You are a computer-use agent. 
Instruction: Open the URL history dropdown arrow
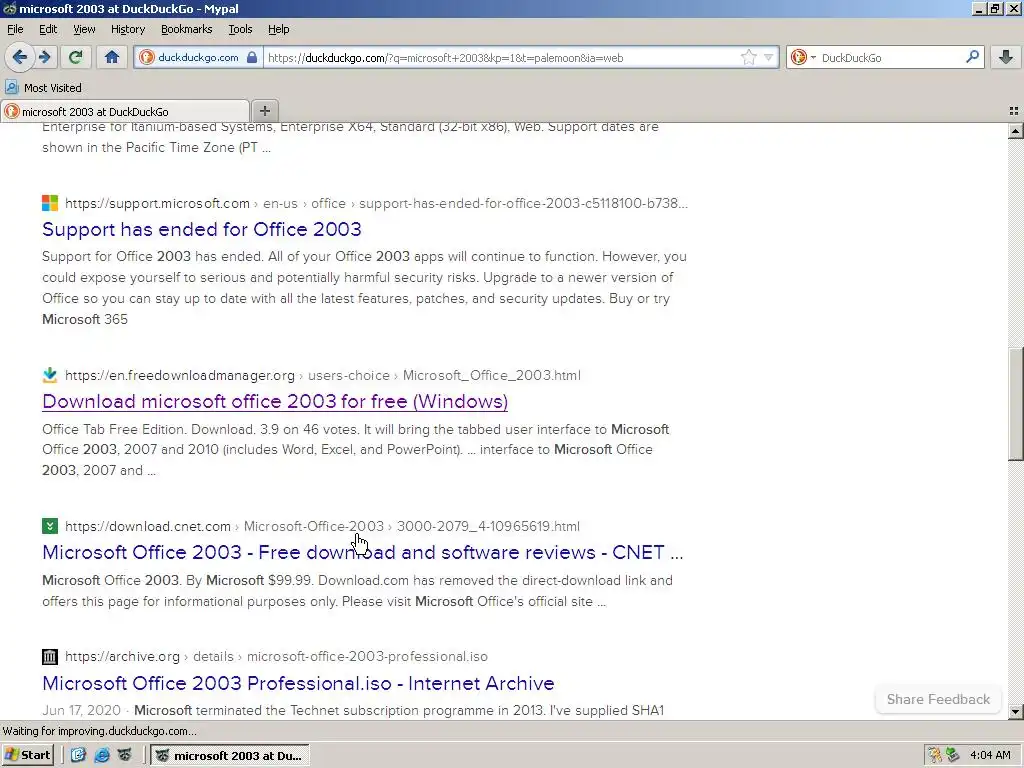(769, 57)
